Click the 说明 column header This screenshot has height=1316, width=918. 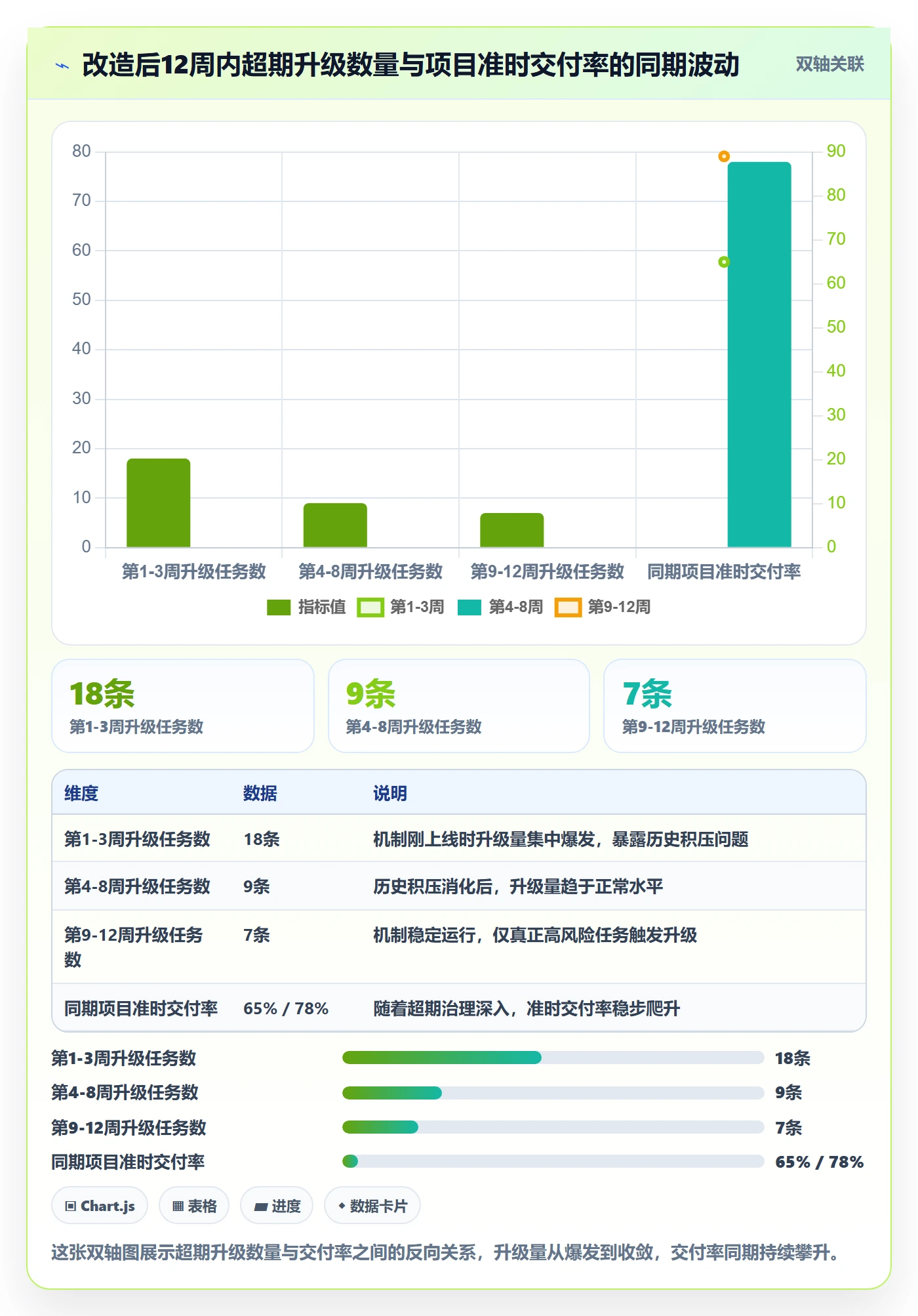pyautogui.click(x=390, y=794)
